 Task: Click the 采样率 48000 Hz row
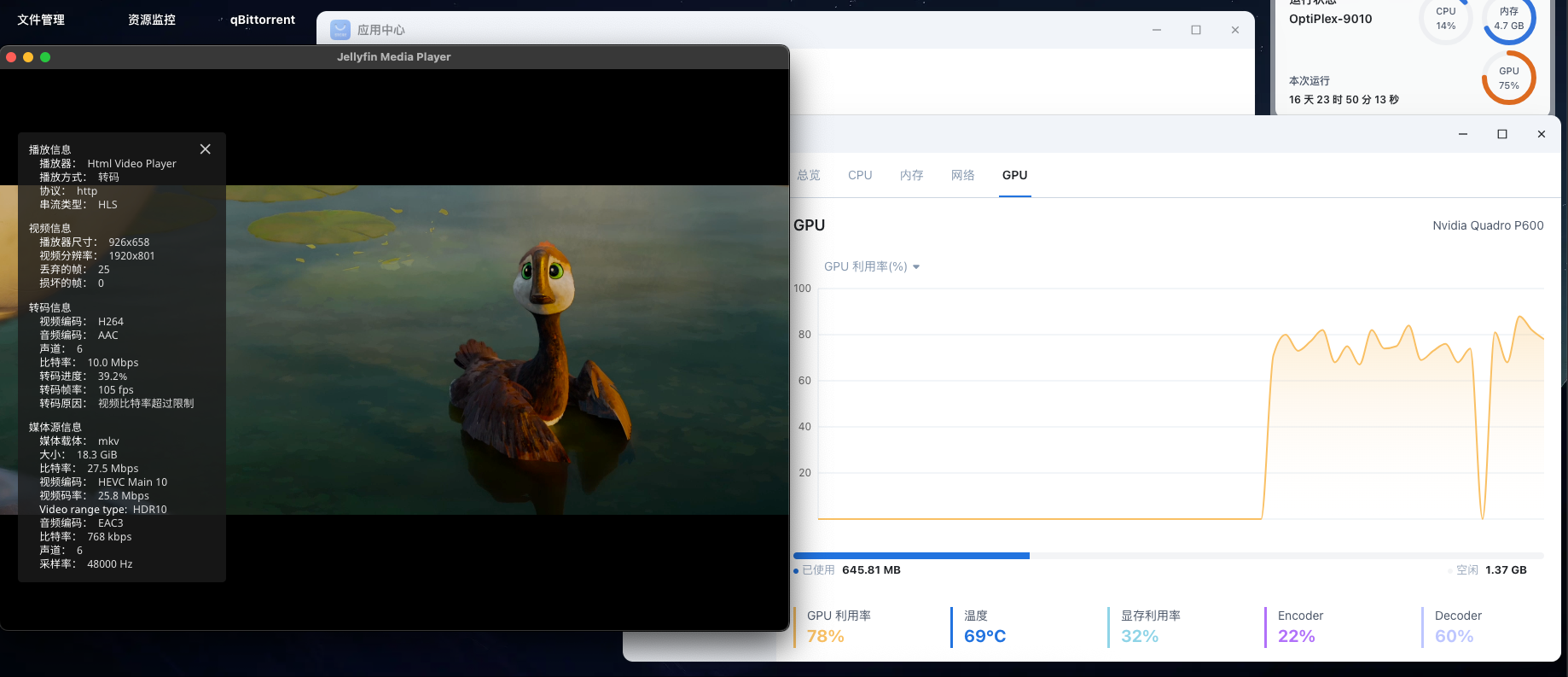click(x=86, y=564)
